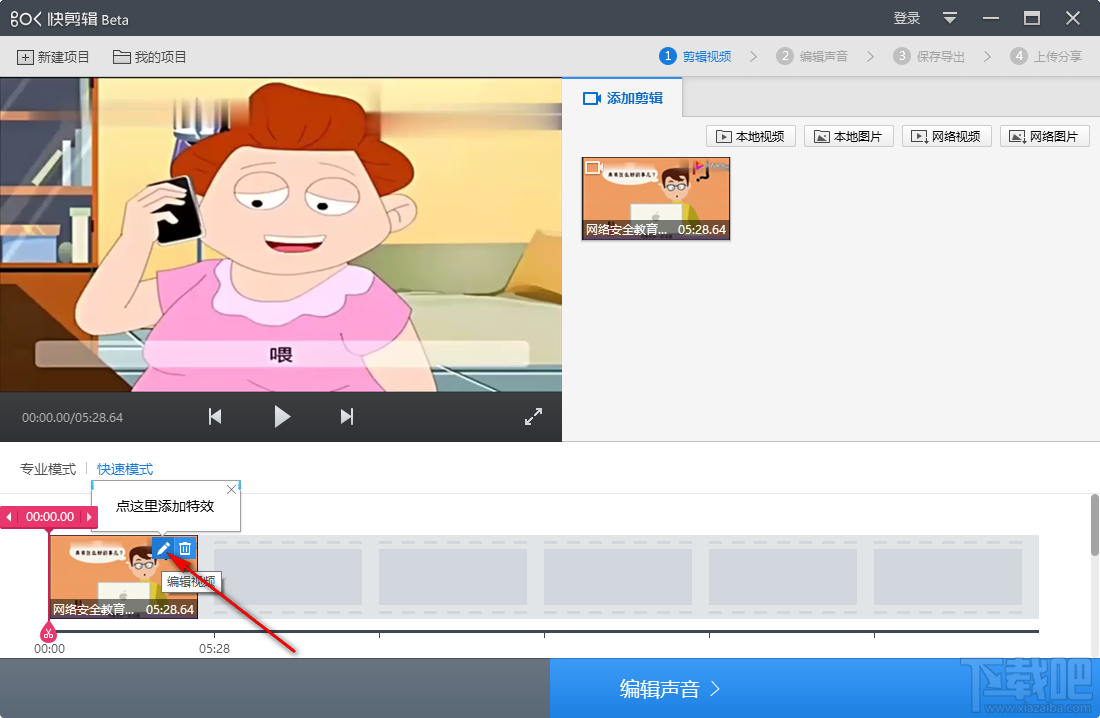Jump to next frame button
The height and width of the screenshot is (718, 1100).
[347, 417]
